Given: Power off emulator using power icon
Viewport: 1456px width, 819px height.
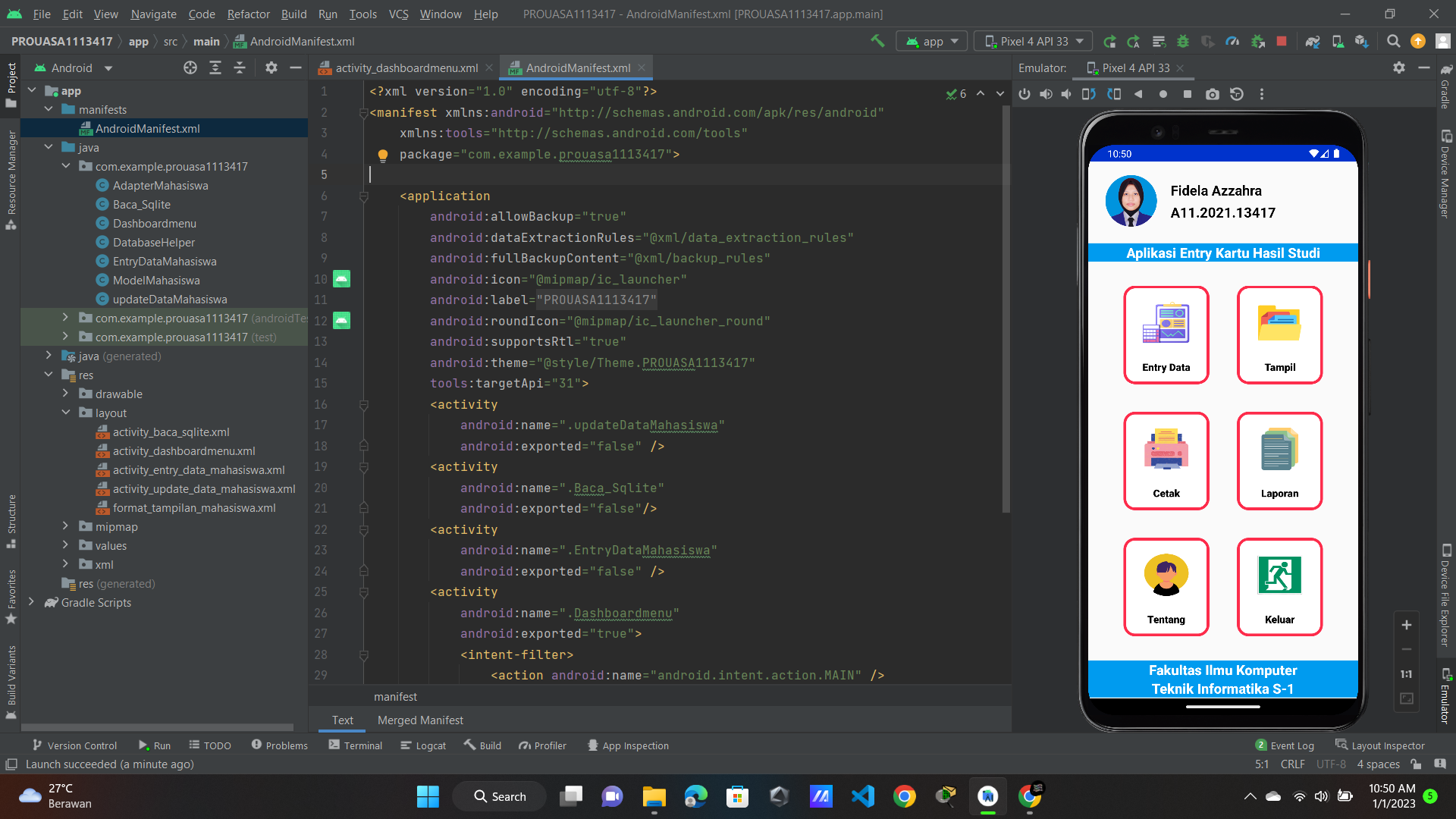Looking at the screenshot, I should [1025, 94].
